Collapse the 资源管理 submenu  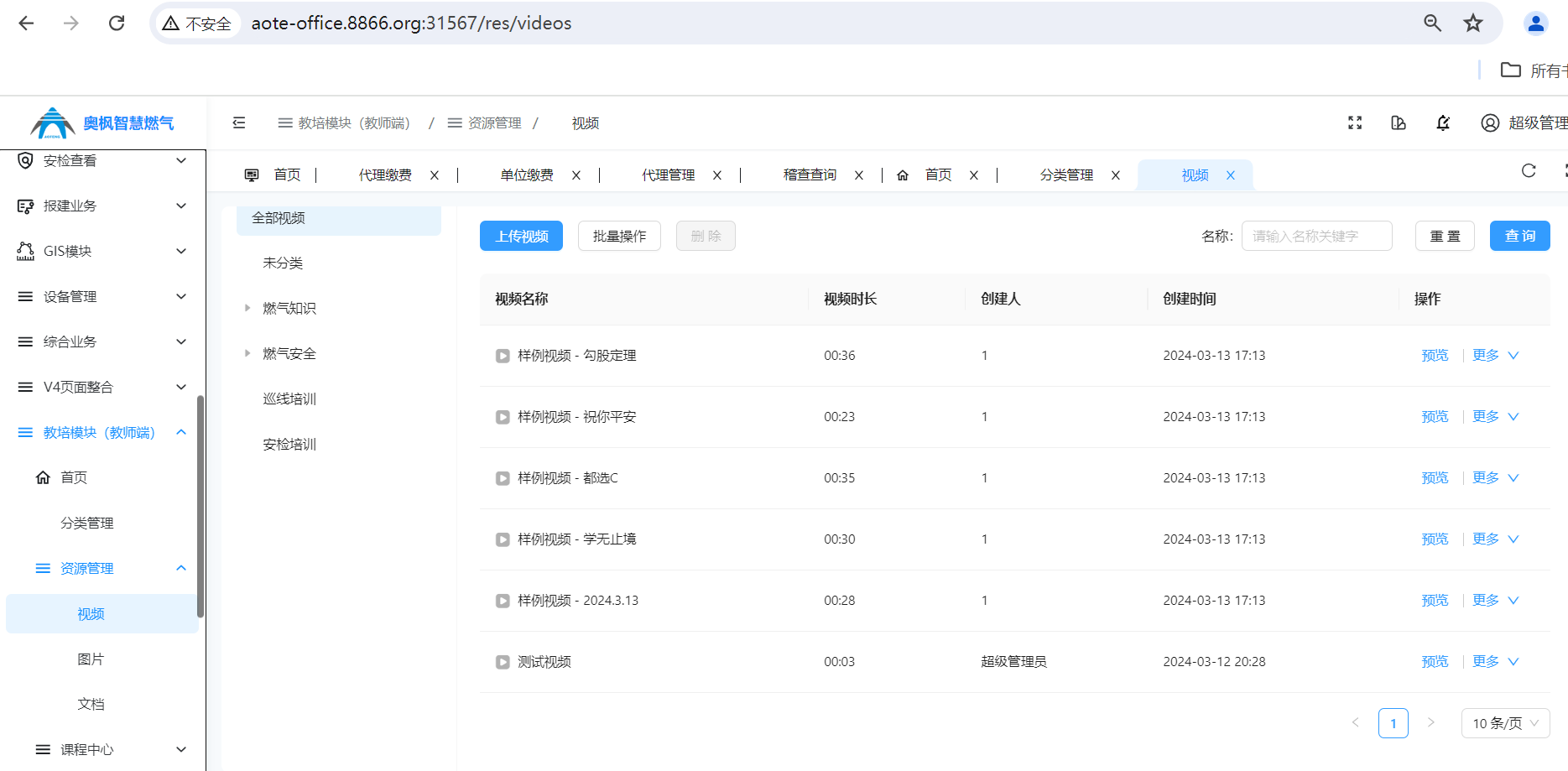point(181,568)
